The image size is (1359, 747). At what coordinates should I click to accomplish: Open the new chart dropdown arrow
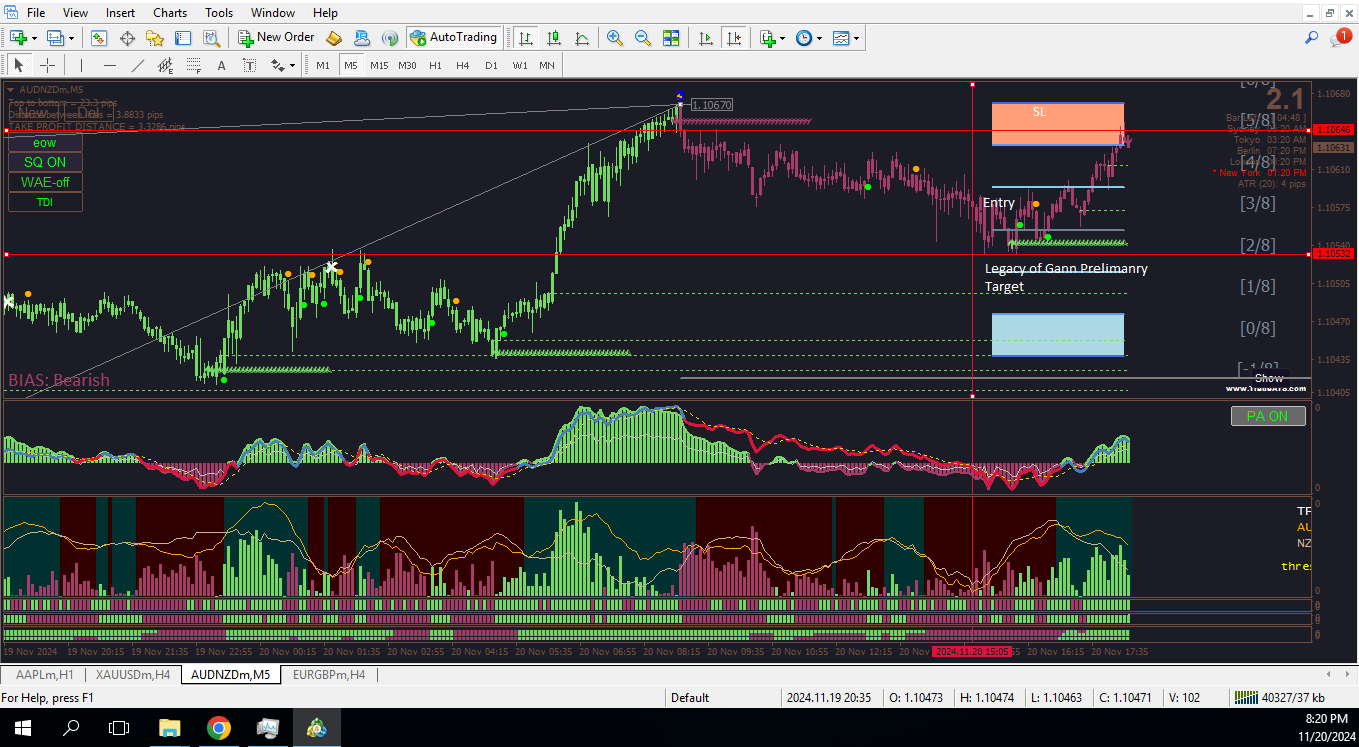(34, 38)
